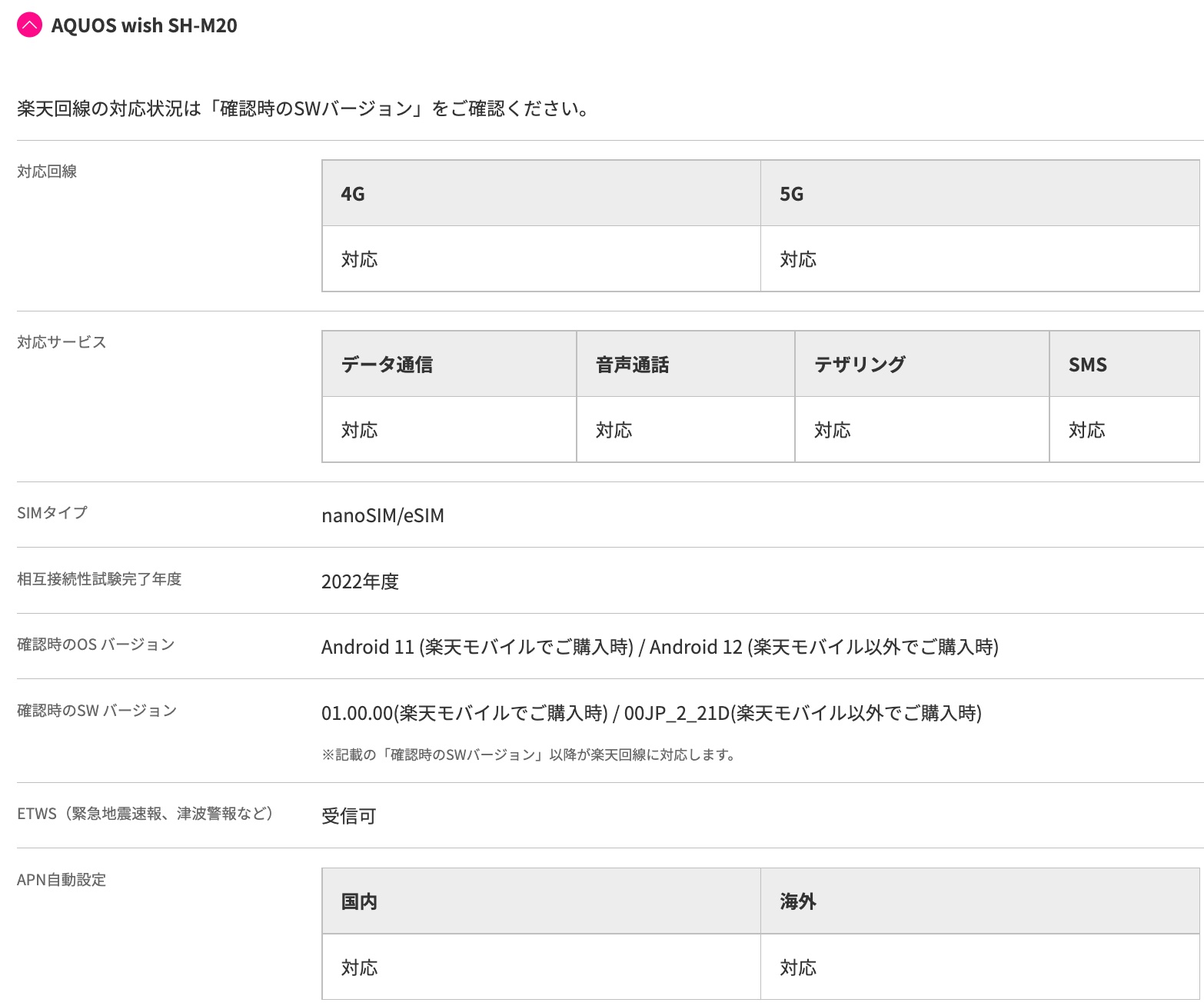Click the 受信可 value
Screen dimensions: 1204x1006
click(349, 816)
